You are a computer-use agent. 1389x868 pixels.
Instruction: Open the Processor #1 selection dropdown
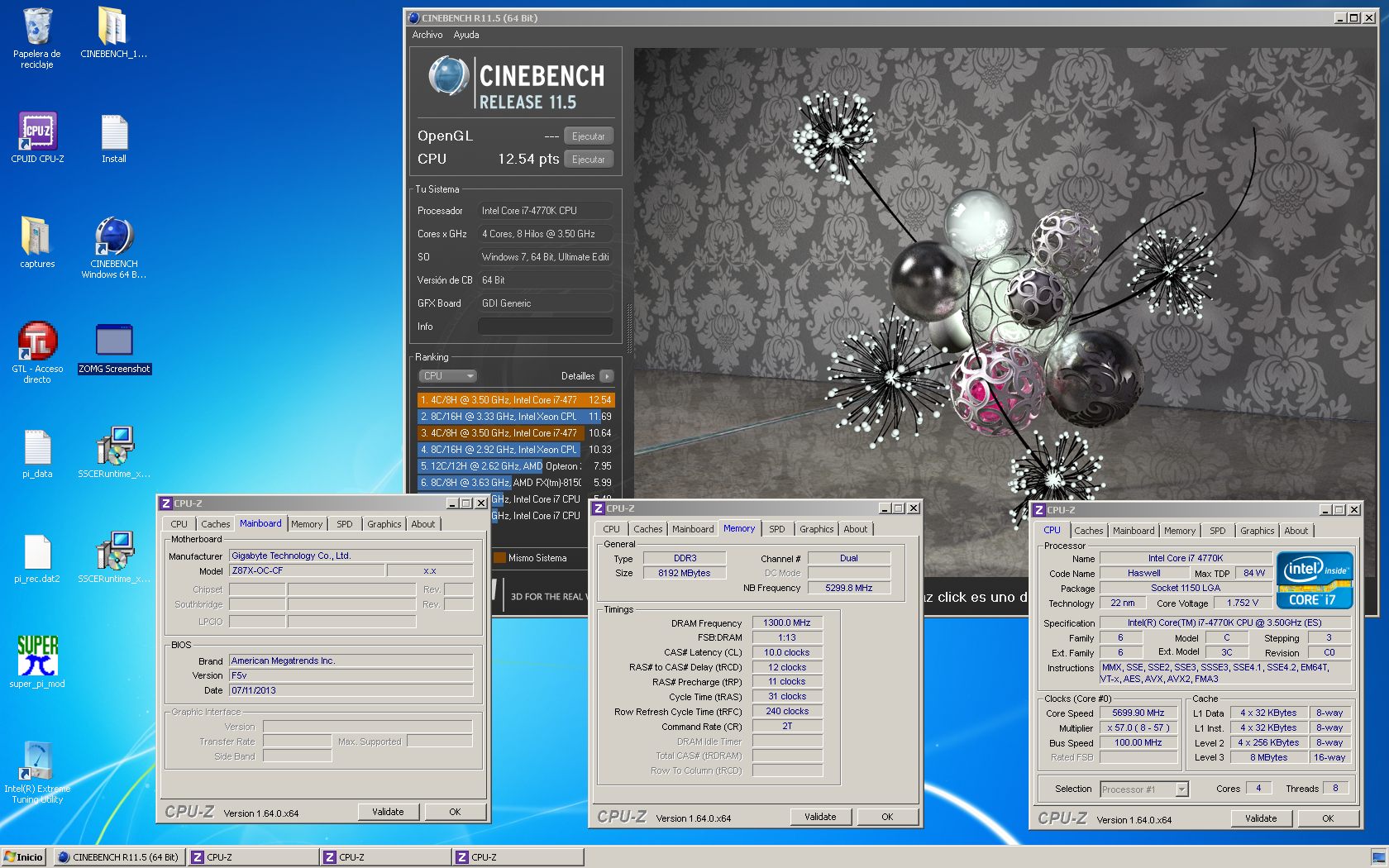pos(1144,789)
